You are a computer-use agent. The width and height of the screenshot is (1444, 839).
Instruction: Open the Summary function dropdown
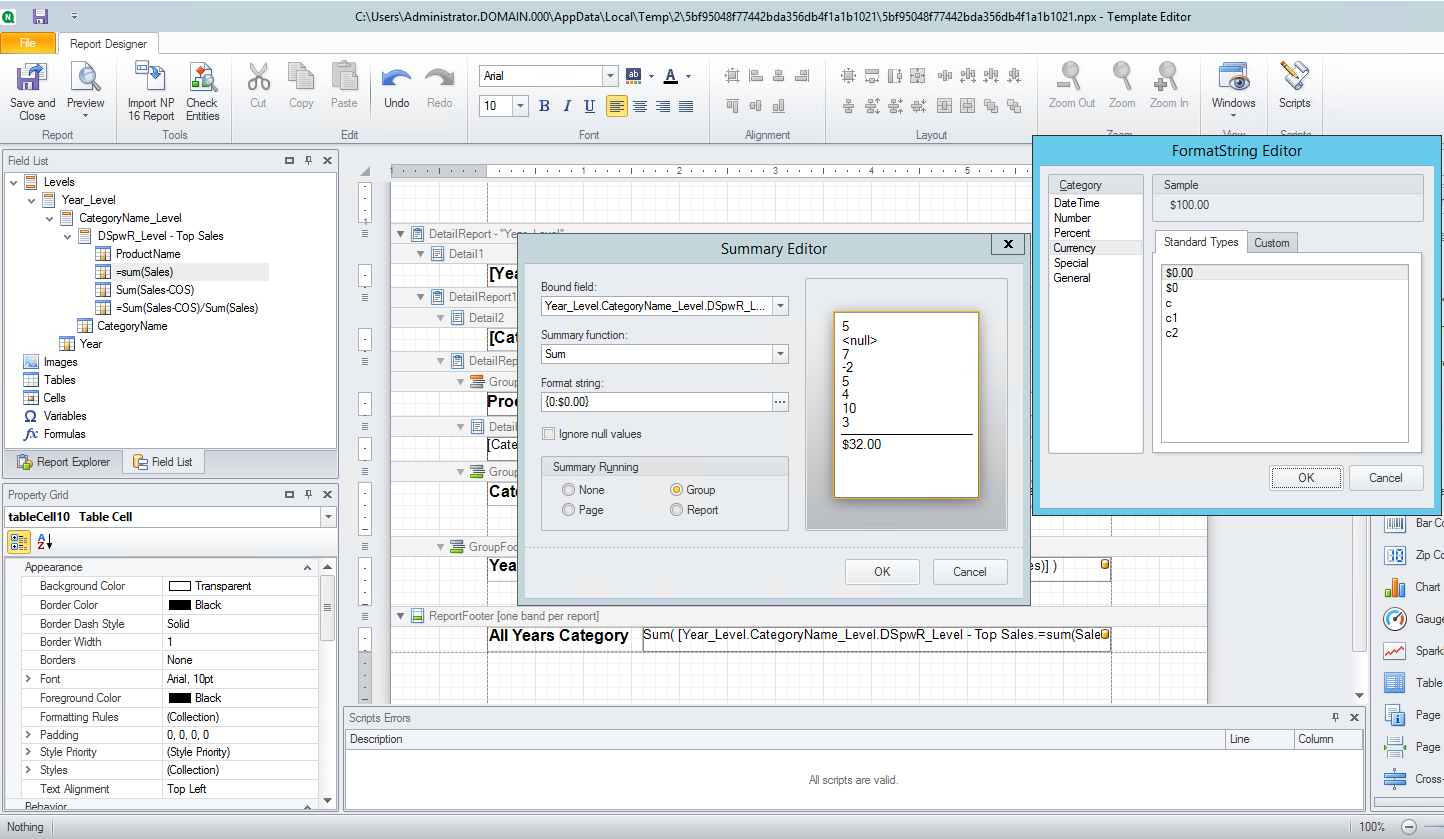(x=780, y=354)
